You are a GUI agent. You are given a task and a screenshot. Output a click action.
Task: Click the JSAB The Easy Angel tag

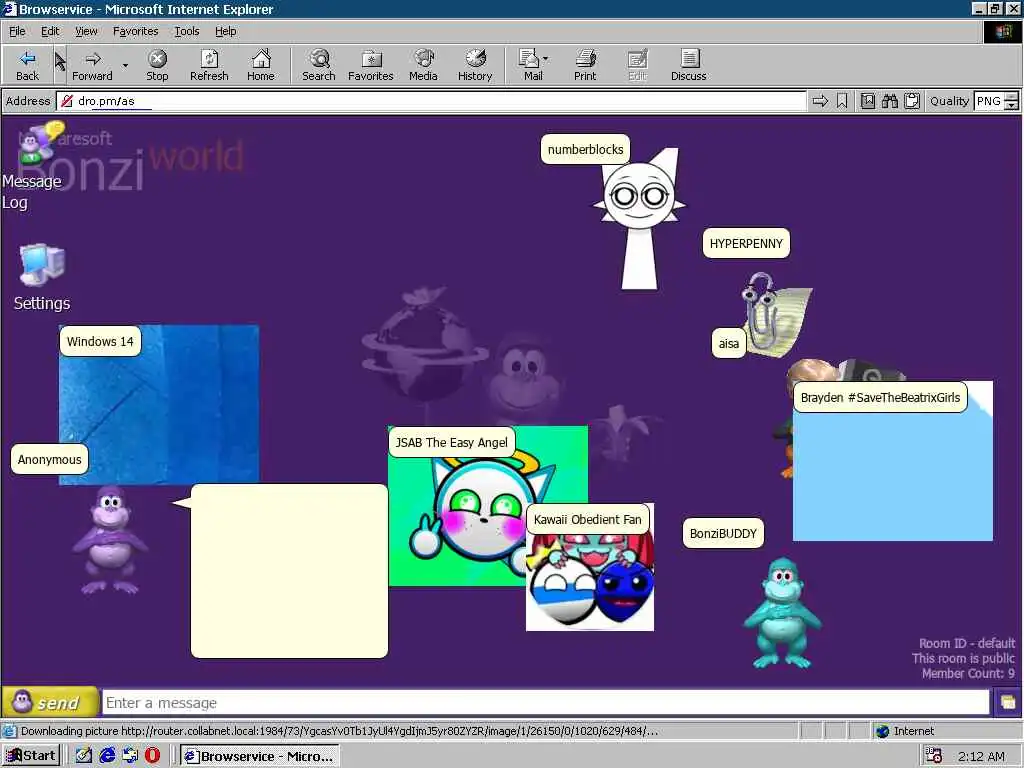451,443
